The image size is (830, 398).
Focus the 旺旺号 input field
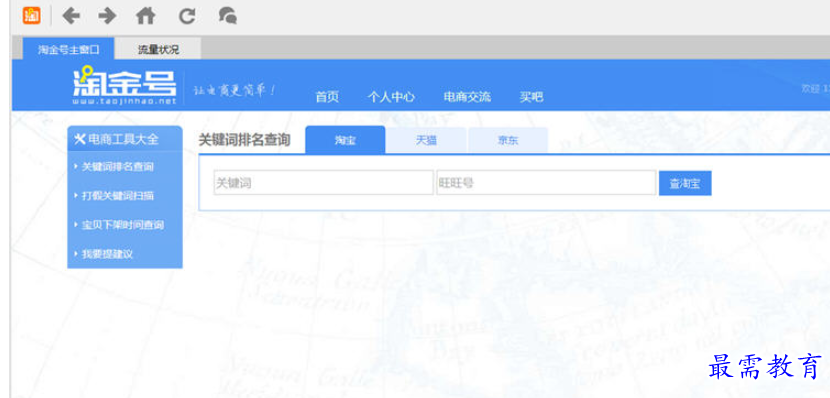(546, 183)
